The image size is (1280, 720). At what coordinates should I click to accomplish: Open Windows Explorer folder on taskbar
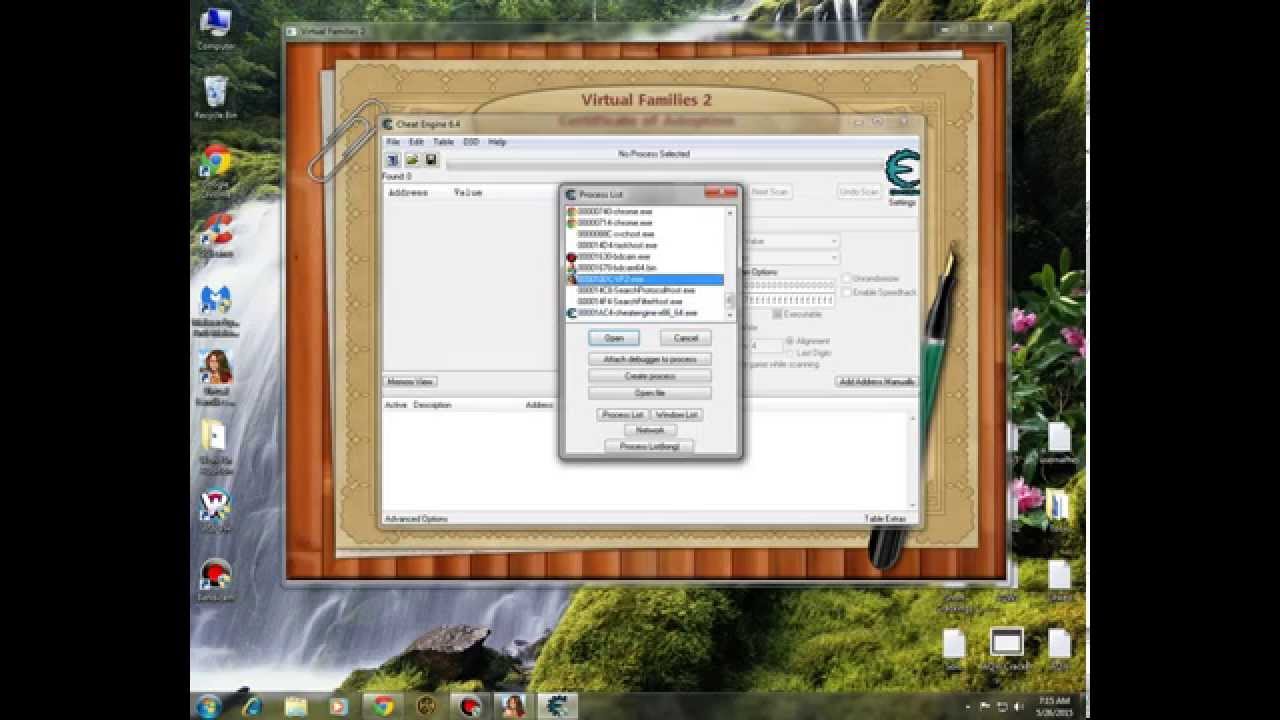pyautogui.click(x=296, y=706)
